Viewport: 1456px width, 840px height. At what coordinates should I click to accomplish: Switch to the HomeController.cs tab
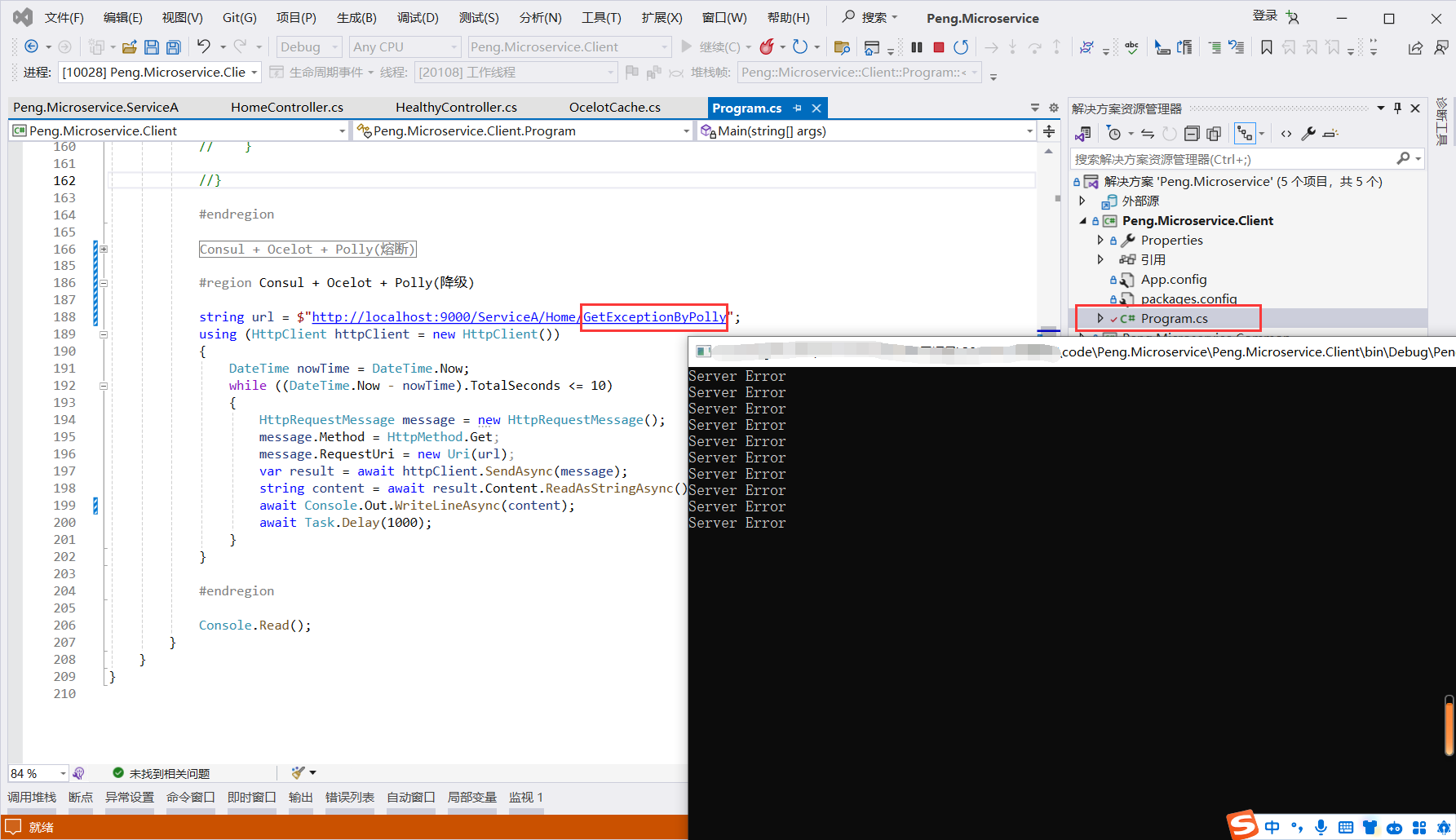pyautogui.click(x=287, y=108)
